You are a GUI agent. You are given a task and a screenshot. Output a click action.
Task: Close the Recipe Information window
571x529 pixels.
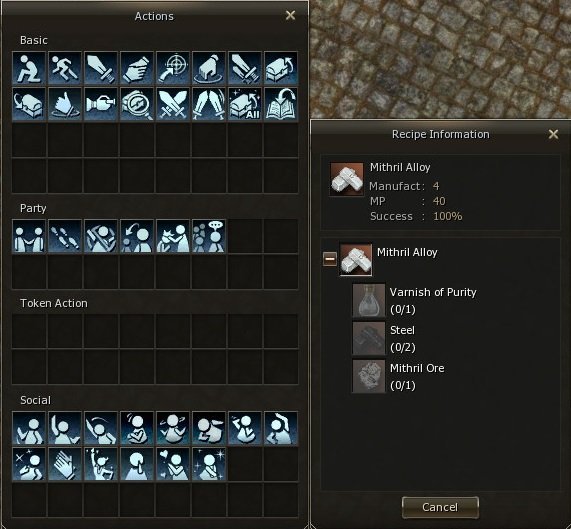[x=553, y=134]
